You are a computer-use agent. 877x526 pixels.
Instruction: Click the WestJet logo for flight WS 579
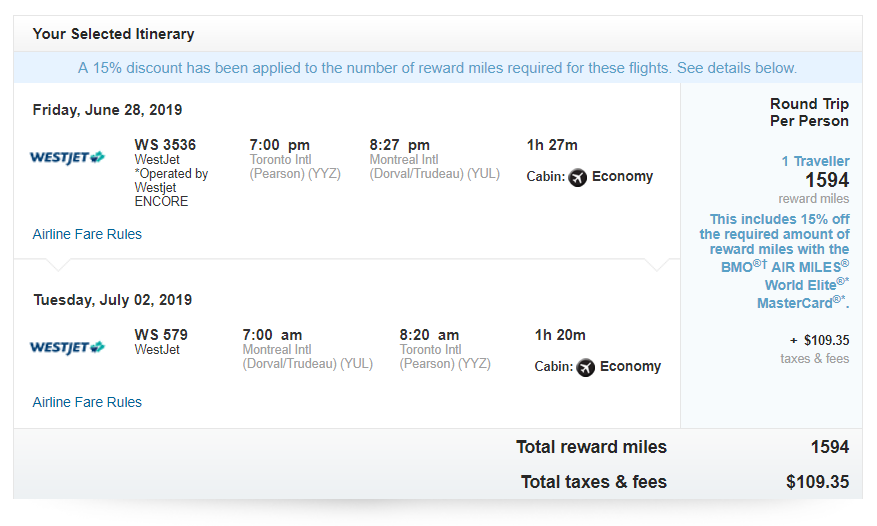(67, 347)
